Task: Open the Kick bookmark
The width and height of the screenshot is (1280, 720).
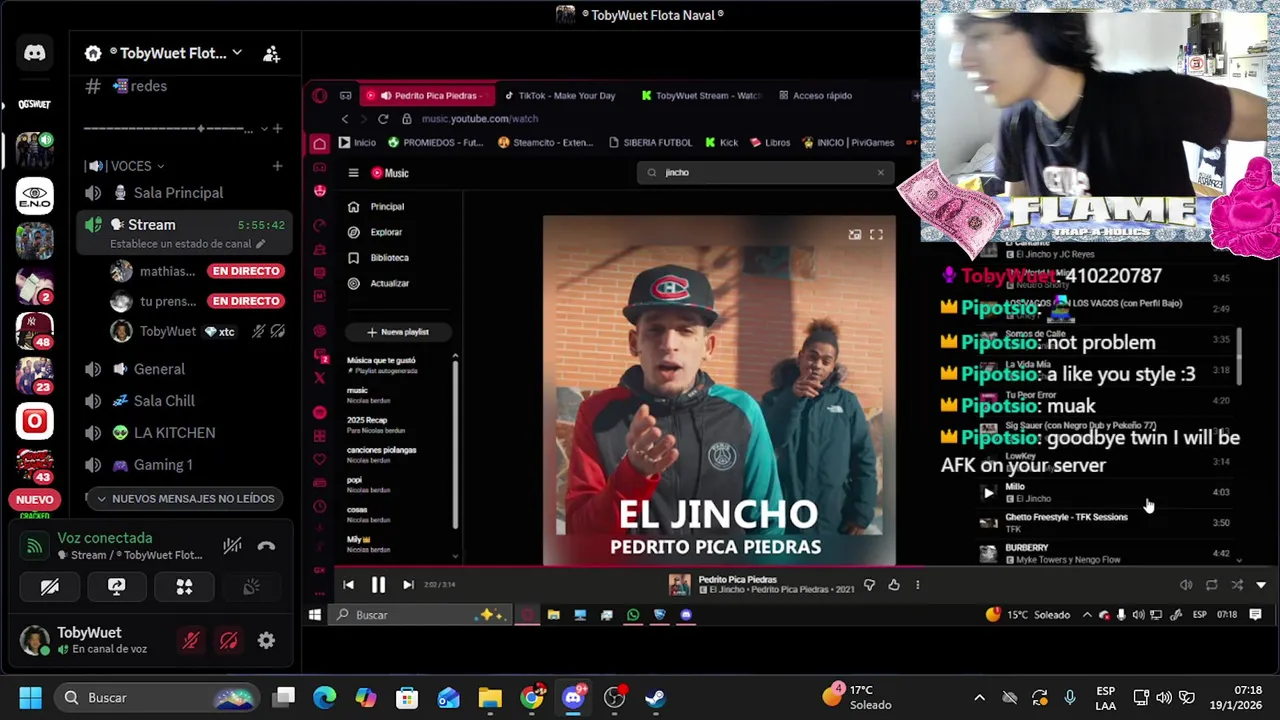Action: [722, 143]
